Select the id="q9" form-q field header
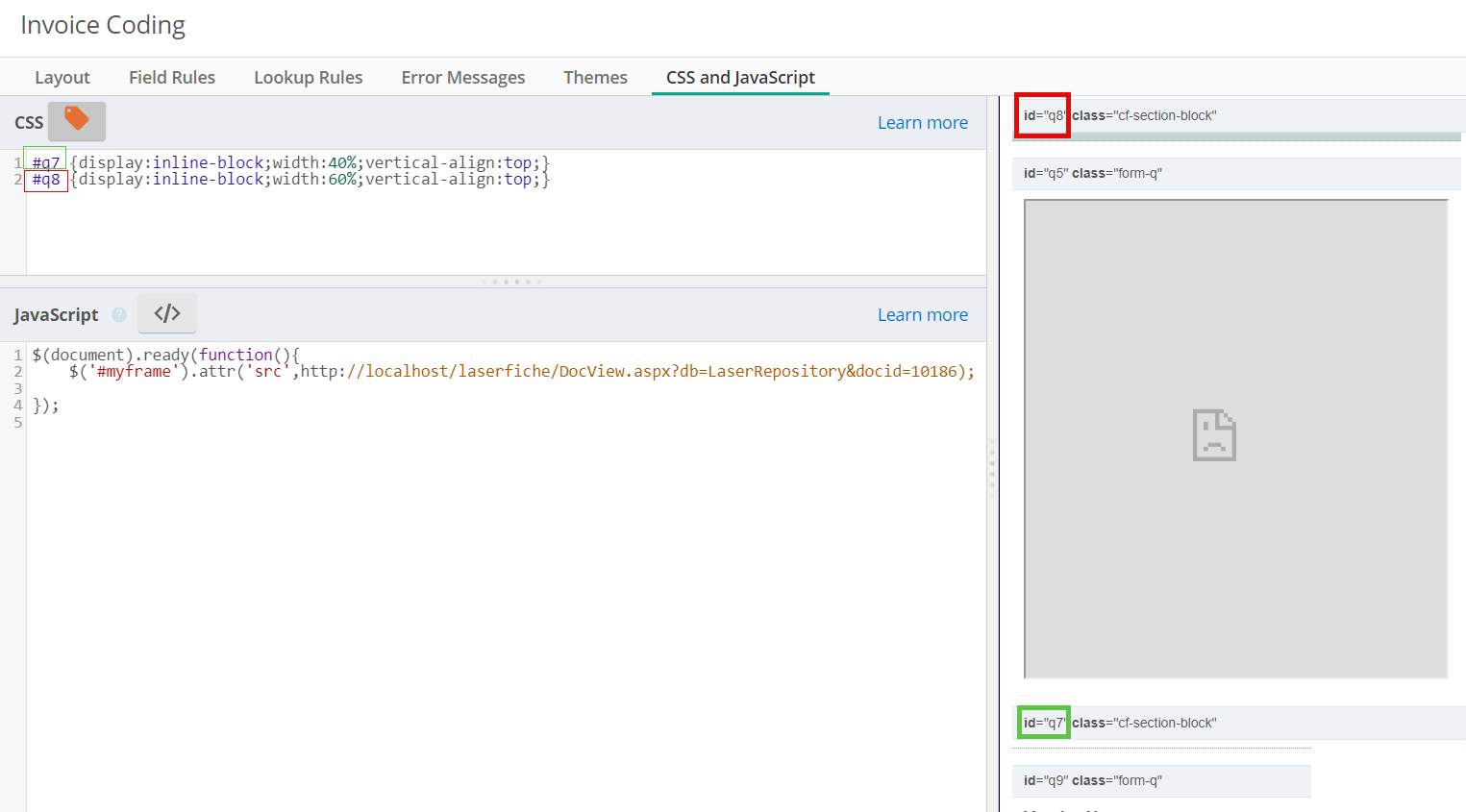Screen dimensions: 1466x812 pos(1161,780)
